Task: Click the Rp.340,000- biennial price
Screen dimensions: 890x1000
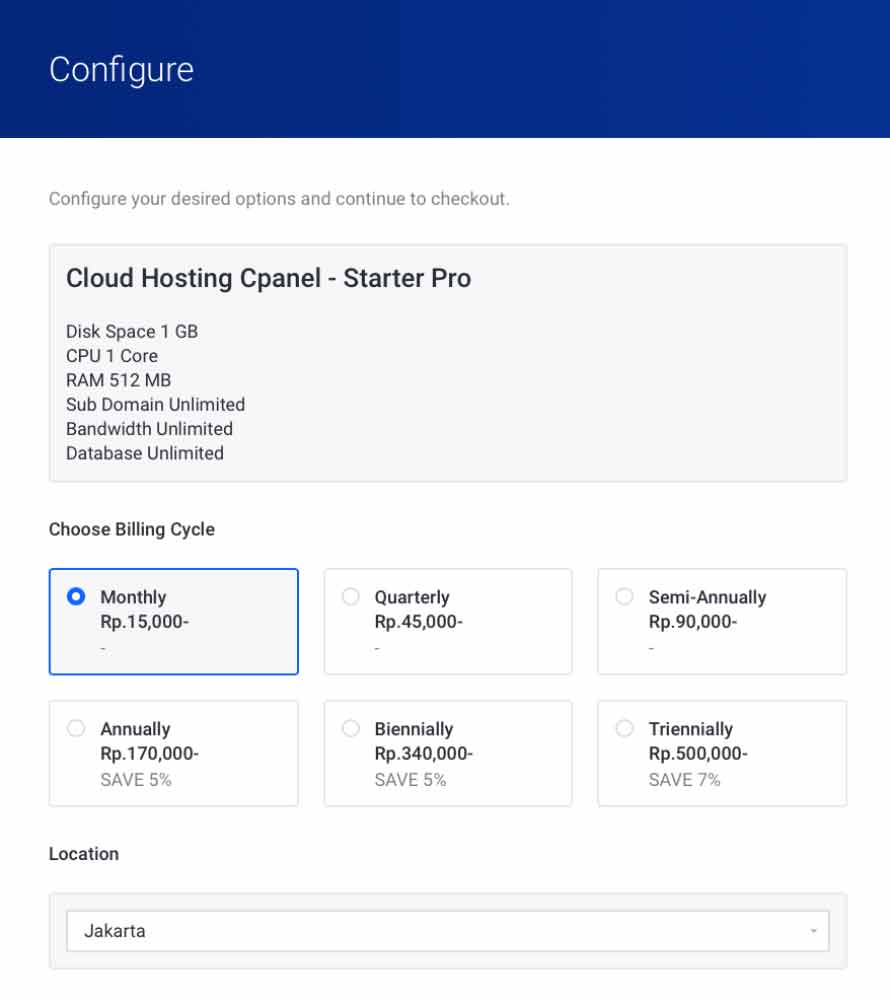Action: click(424, 754)
